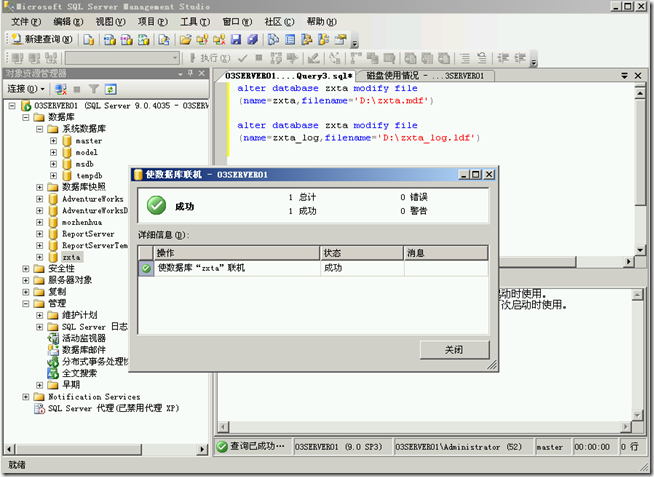Viewport: 654px width, 477px height.
Task: Click the New Query (新建查询) button
Action: coord(41,39)
